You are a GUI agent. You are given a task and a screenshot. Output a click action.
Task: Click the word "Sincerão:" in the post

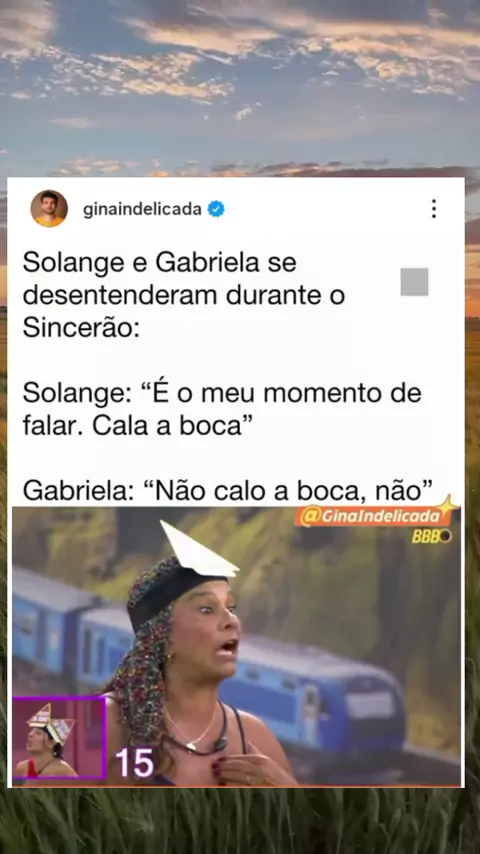tap(81, 328)
